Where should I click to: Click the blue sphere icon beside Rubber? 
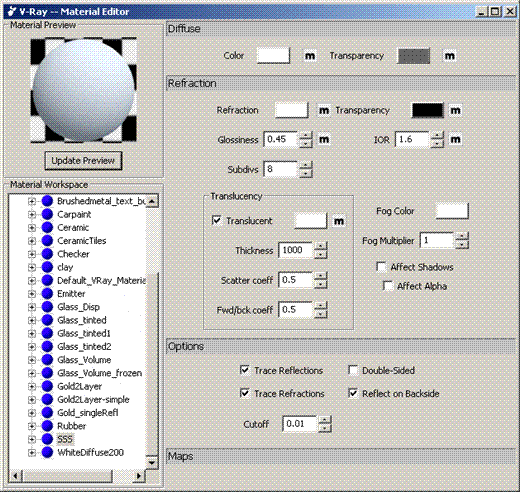tap(47, 426)
